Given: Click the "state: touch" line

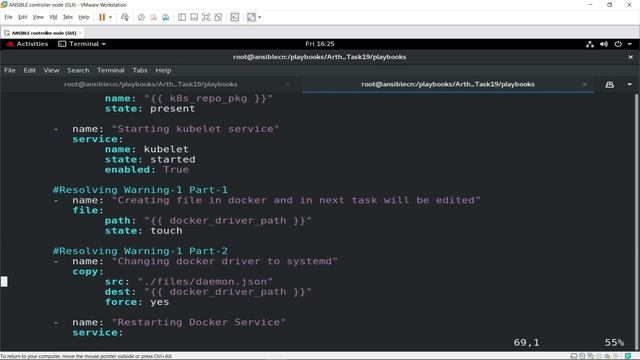Looking at the screenshot, I should click(x=143, y=231).
